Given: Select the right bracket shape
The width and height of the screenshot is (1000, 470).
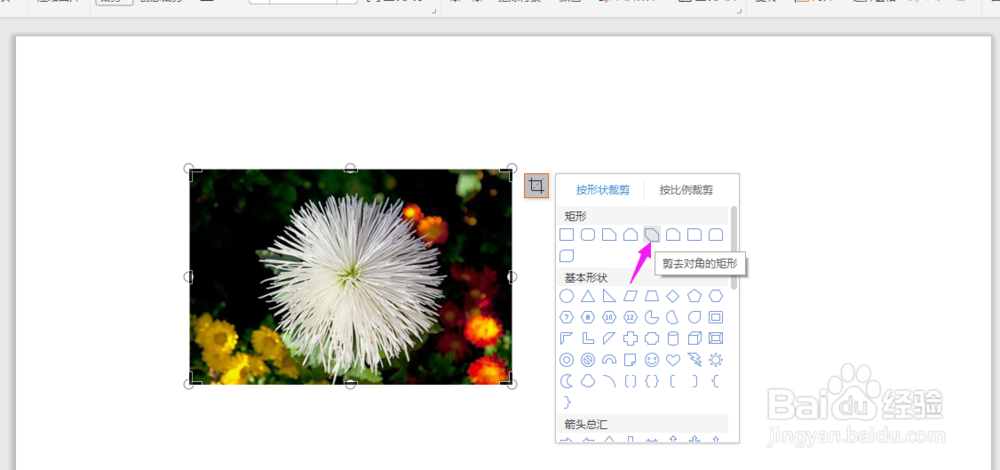Looking at the screenshot, I should (x=695, y=381).
